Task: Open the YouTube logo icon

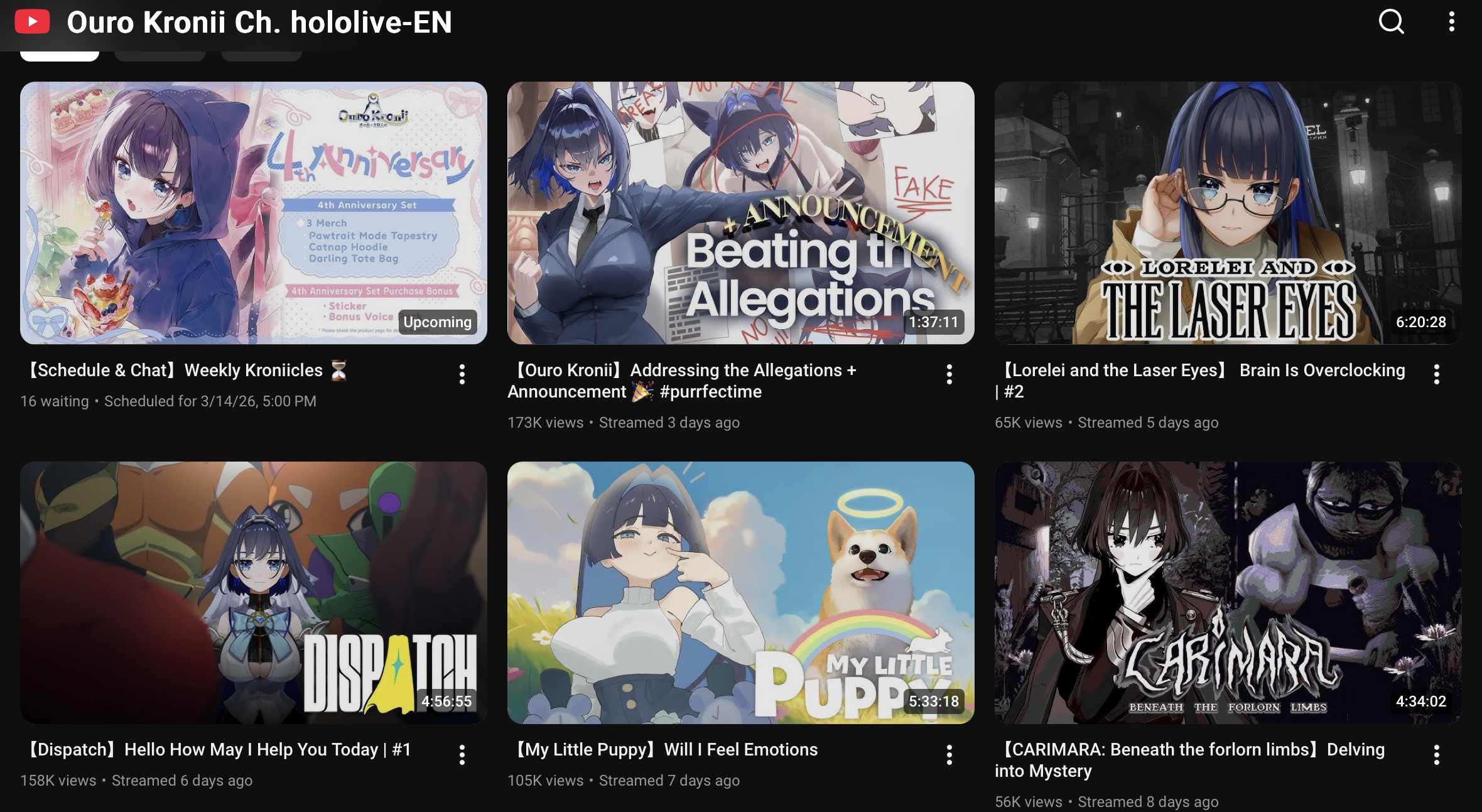Action: point(32,22)
